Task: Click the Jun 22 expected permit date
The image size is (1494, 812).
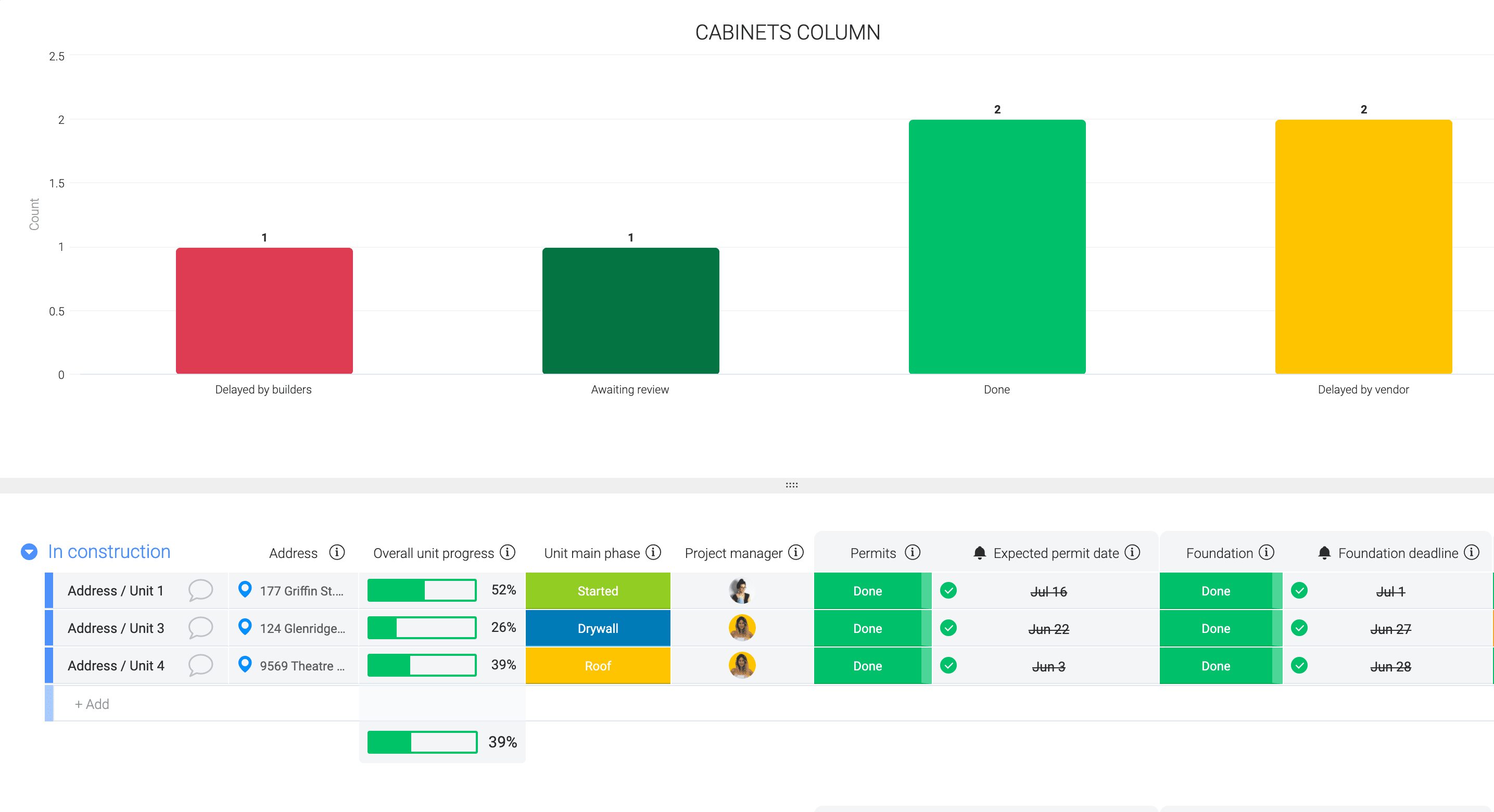Action: pos(1048,629)
